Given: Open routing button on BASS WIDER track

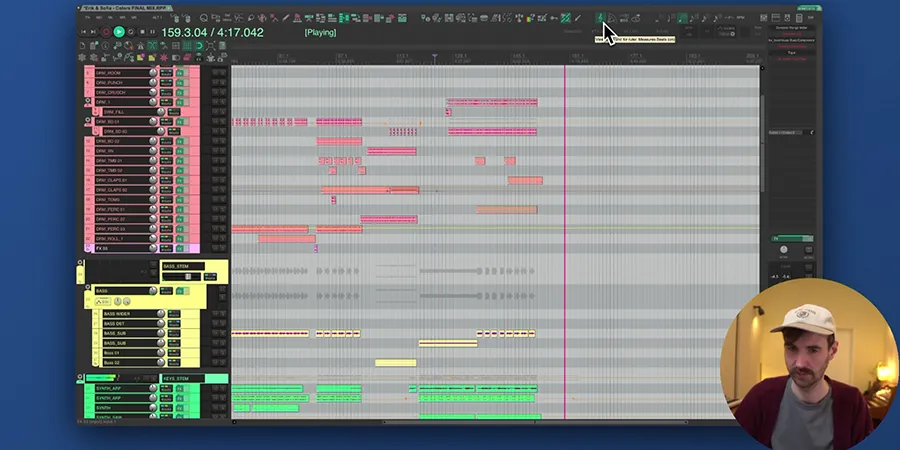Looking at the screenshot, I should pos(174,315).
